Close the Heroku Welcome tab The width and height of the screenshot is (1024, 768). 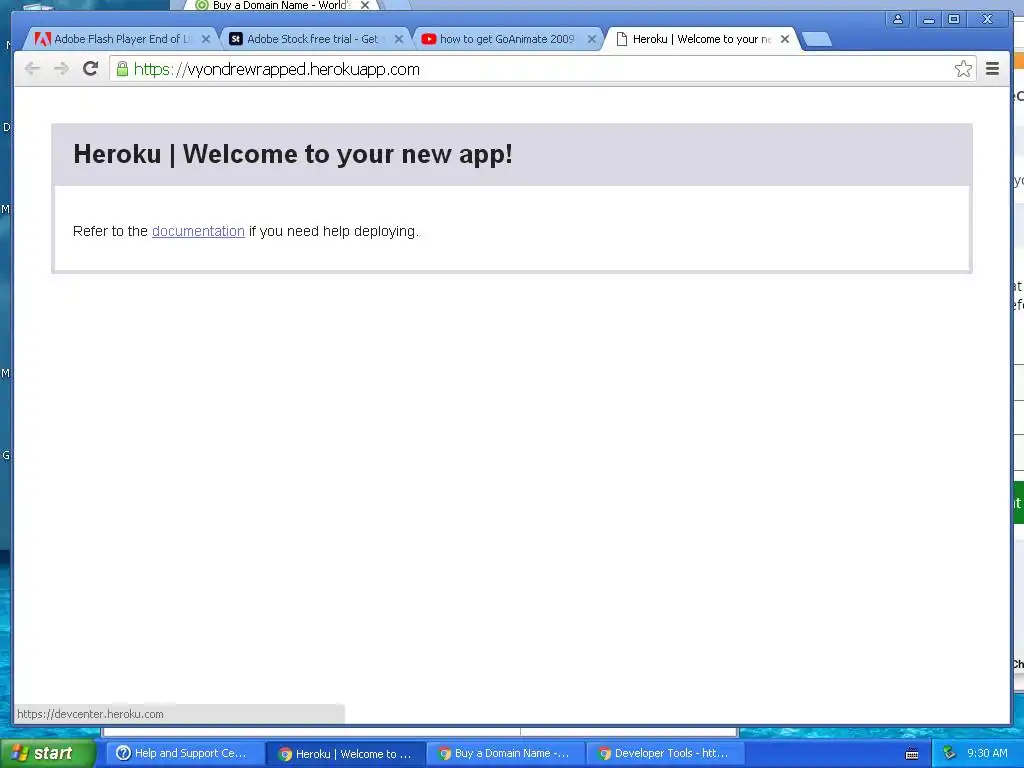click(x=785, y=39)
